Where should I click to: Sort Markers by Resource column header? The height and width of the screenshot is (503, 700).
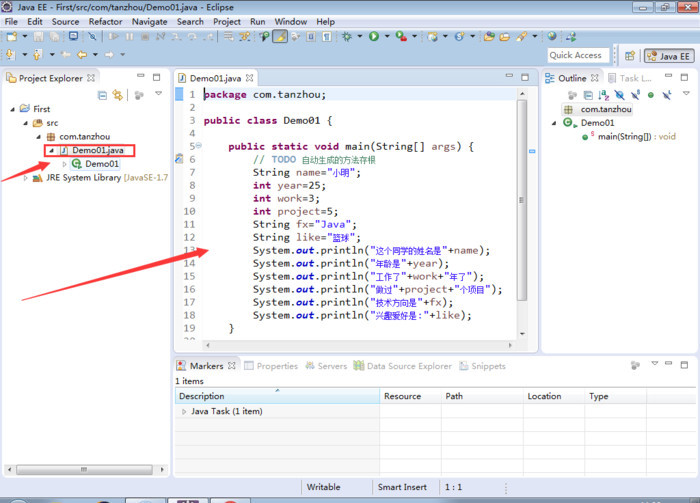click(410, 396)
